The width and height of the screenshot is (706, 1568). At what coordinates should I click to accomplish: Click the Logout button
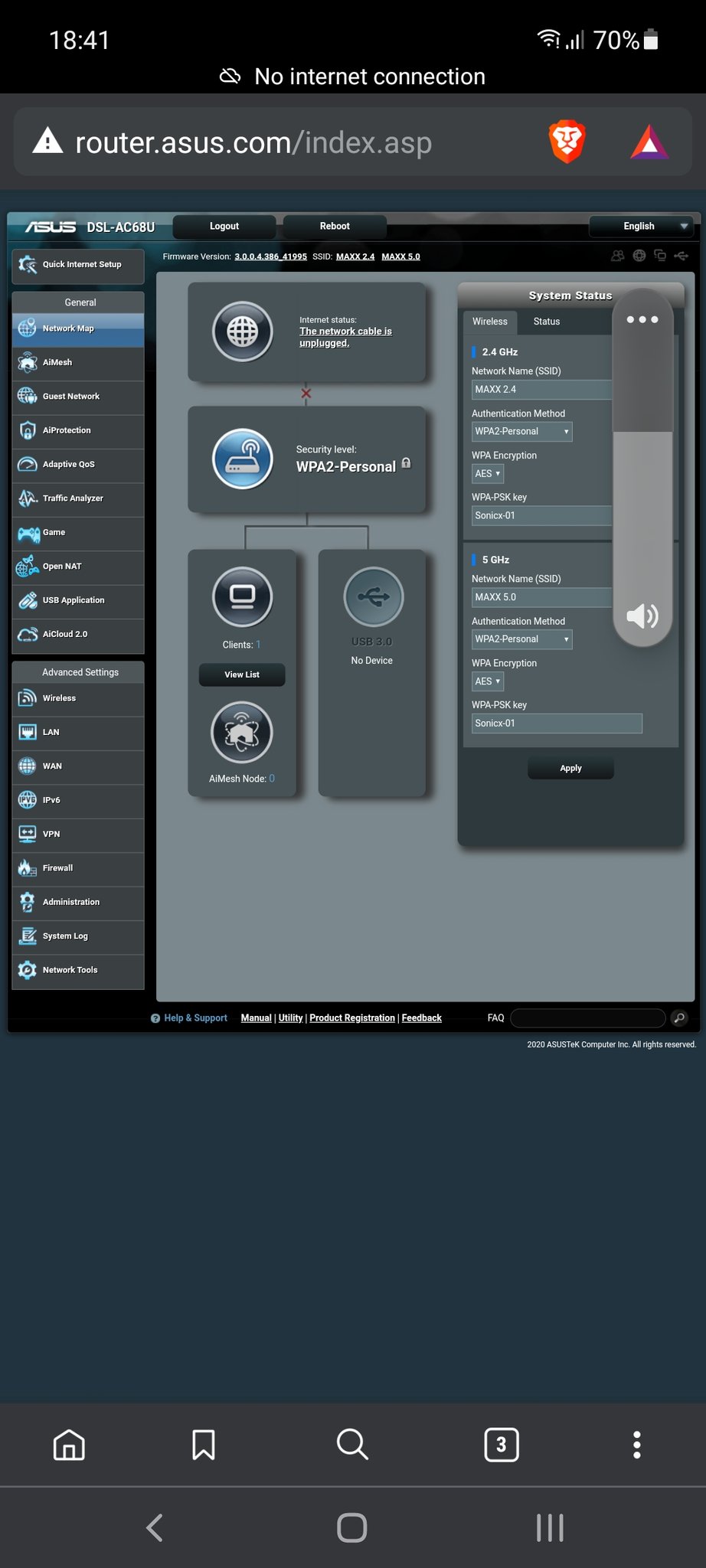[x=224, y=227]
